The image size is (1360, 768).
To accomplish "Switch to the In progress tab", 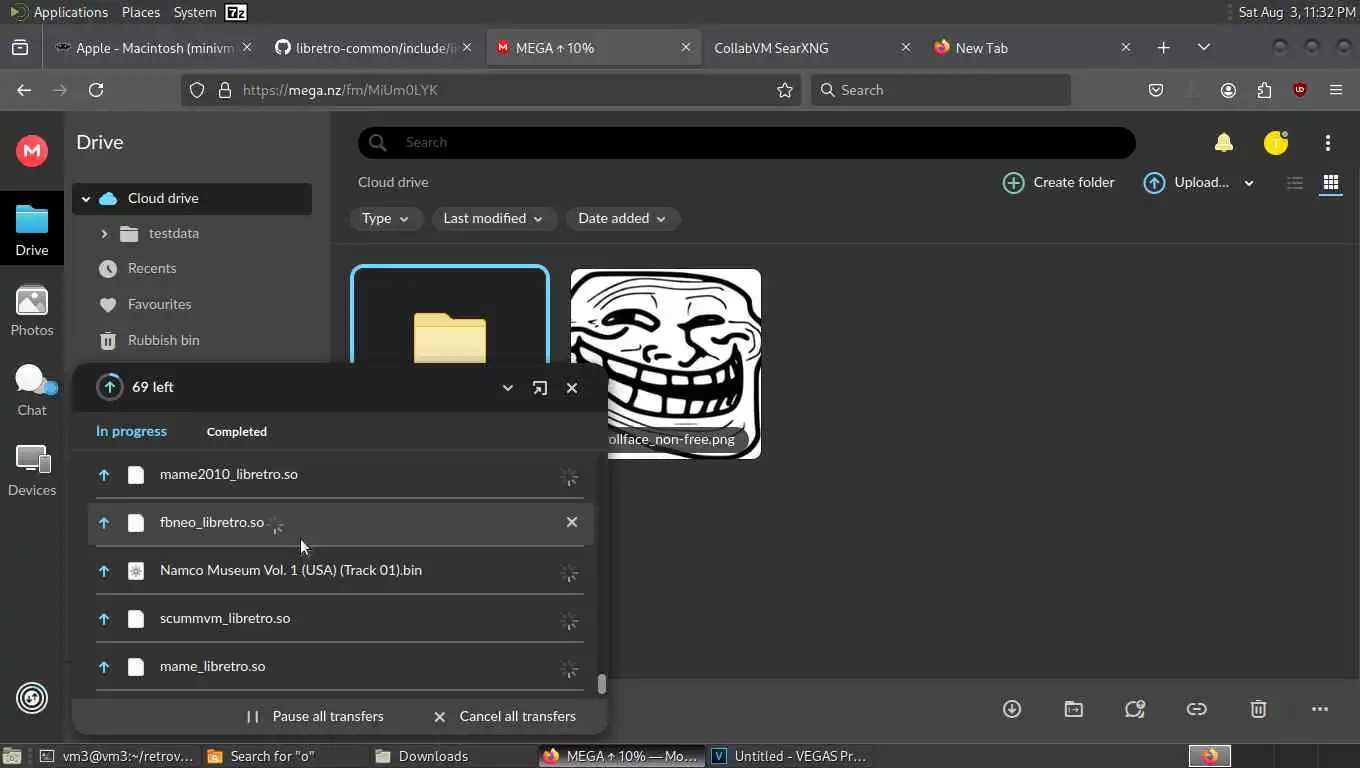I will pos(131,432).
